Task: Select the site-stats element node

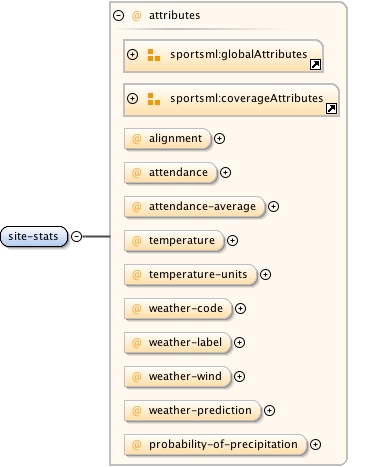Action: (34, 236)
